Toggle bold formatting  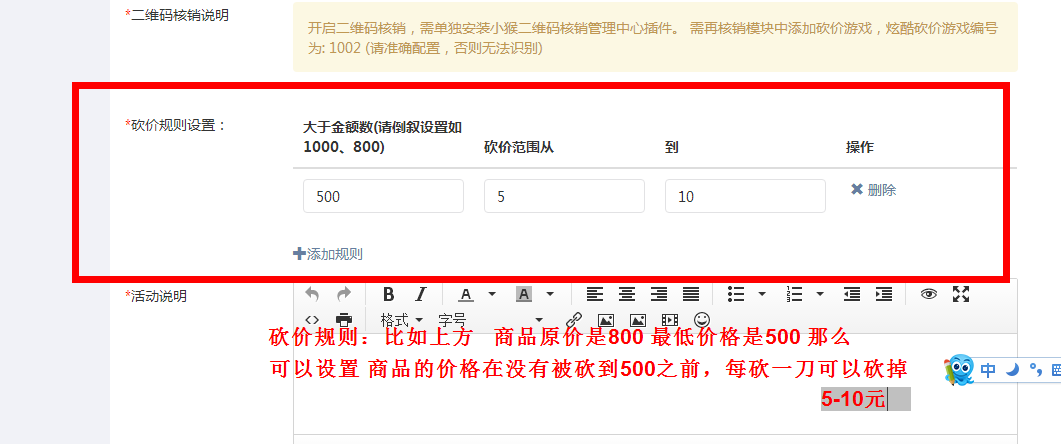click(388, 294)
